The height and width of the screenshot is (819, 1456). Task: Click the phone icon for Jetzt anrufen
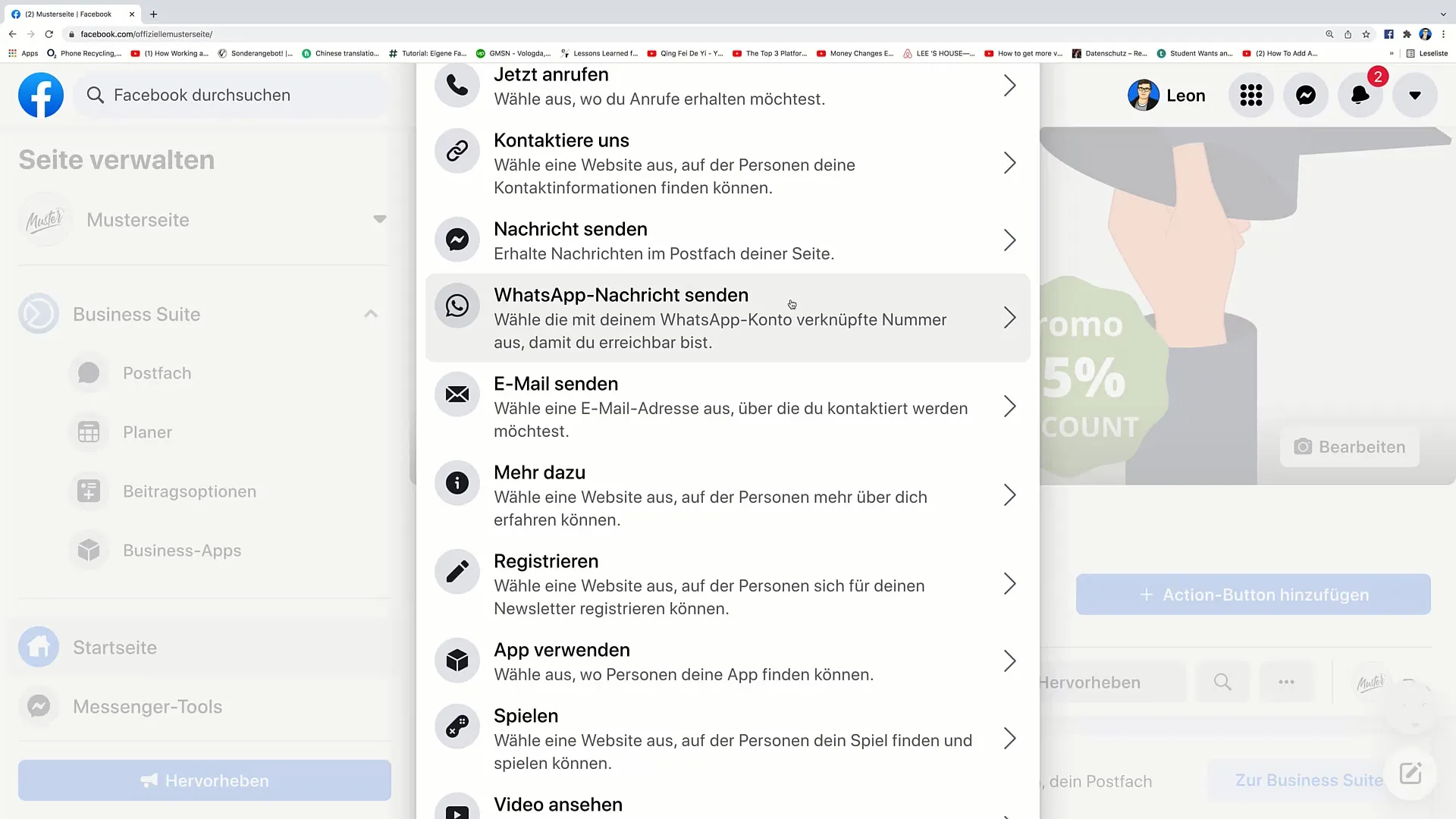(457, 85)
